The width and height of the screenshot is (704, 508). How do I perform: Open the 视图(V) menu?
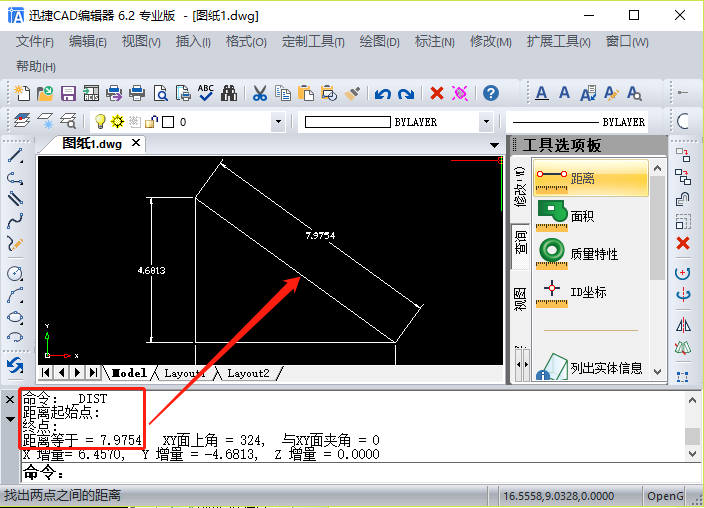tap(141, 42)
